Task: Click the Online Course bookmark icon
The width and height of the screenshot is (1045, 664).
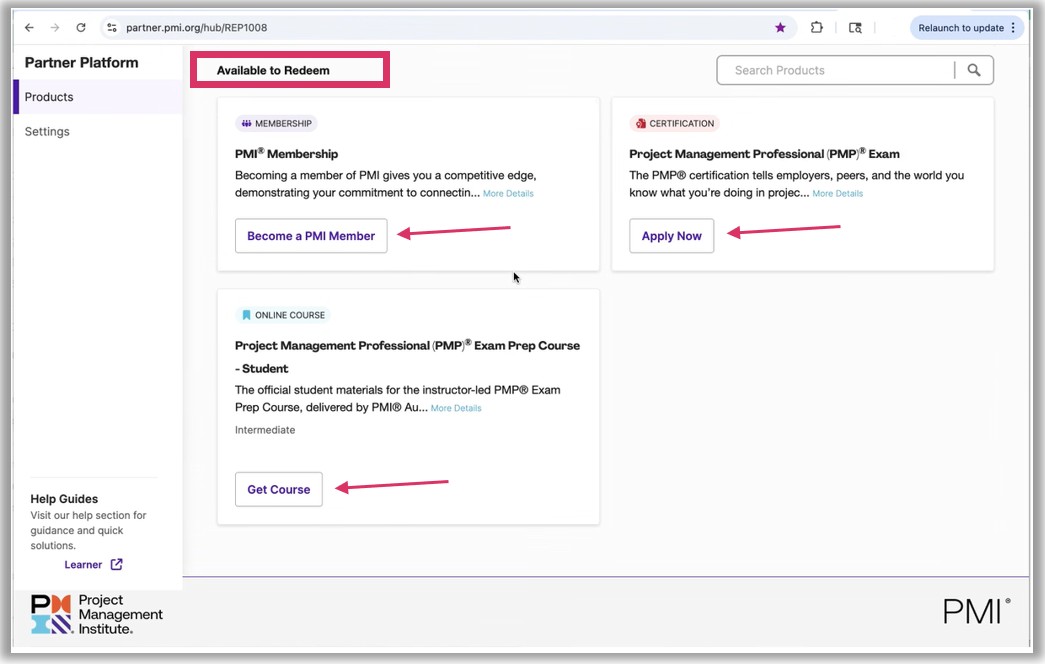Action: pyautogui.click(x=246, y=315)
